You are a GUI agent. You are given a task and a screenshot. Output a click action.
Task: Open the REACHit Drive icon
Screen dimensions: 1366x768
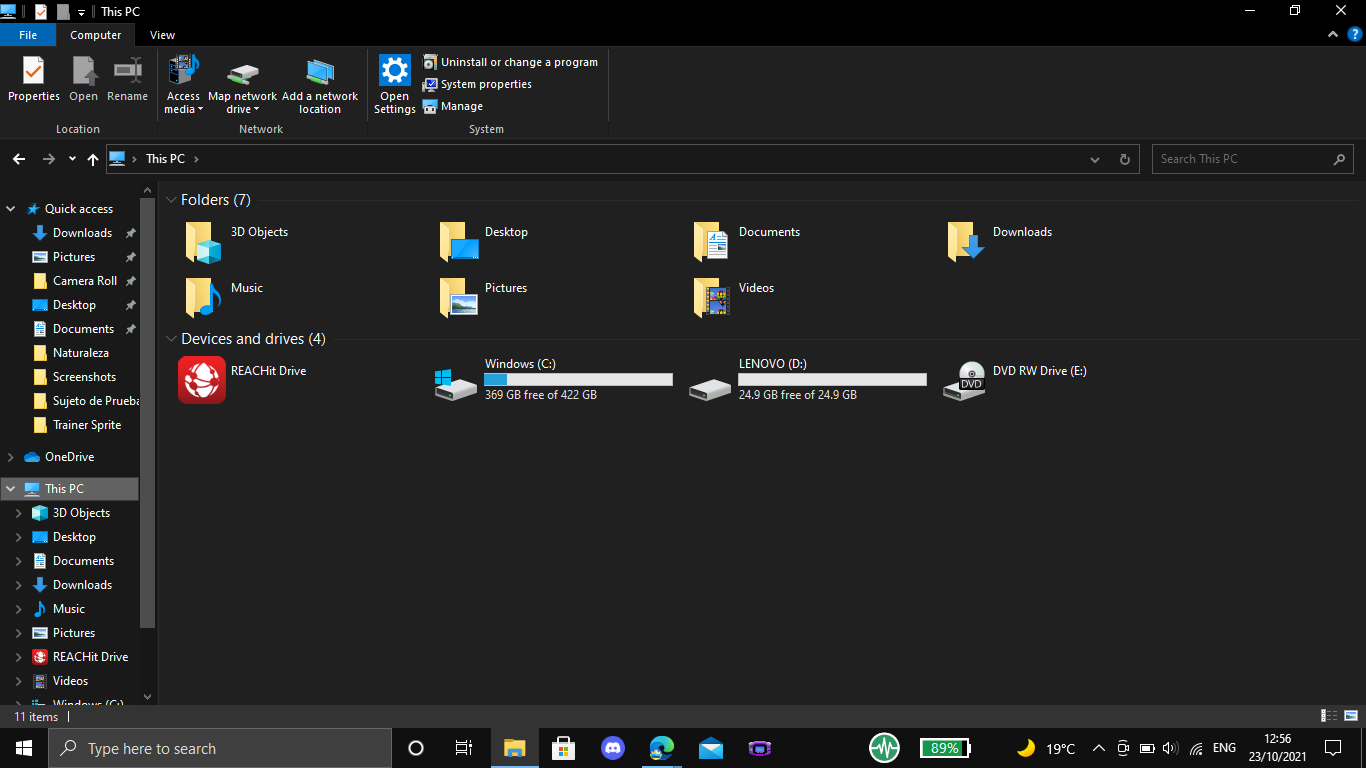click(202, 380)
